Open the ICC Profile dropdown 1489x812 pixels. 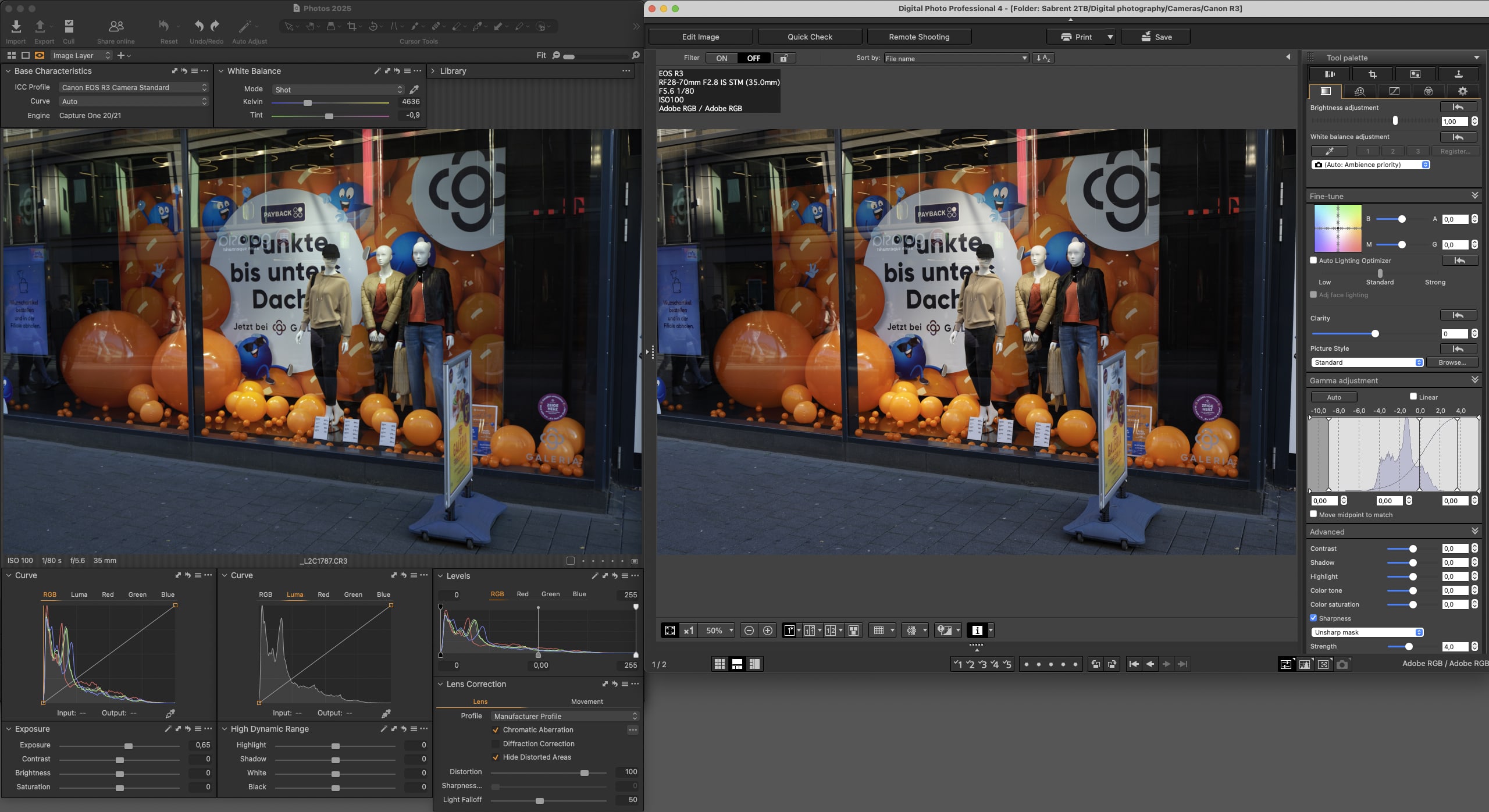pyautogui.click(x=134, y=87)
